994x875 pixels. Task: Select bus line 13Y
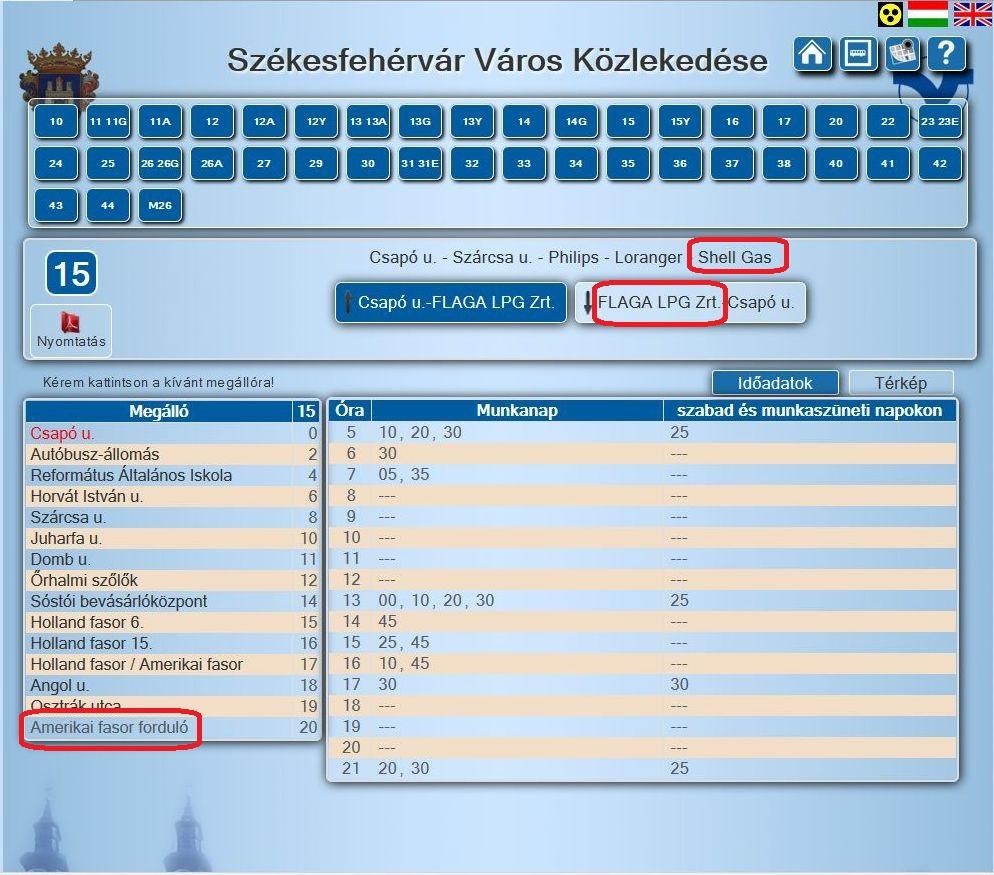[472, 121]
